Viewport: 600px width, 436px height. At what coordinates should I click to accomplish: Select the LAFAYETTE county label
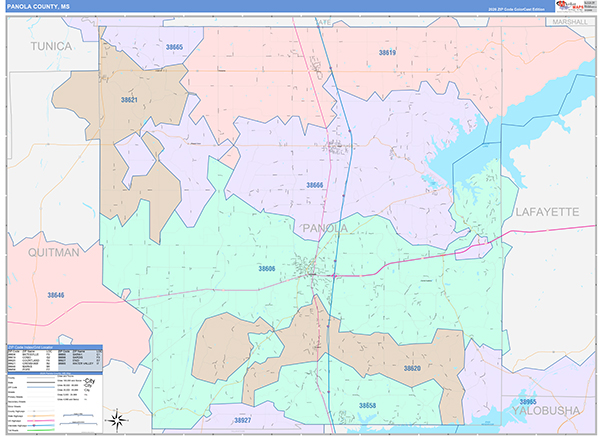click(x=547, y=212)
